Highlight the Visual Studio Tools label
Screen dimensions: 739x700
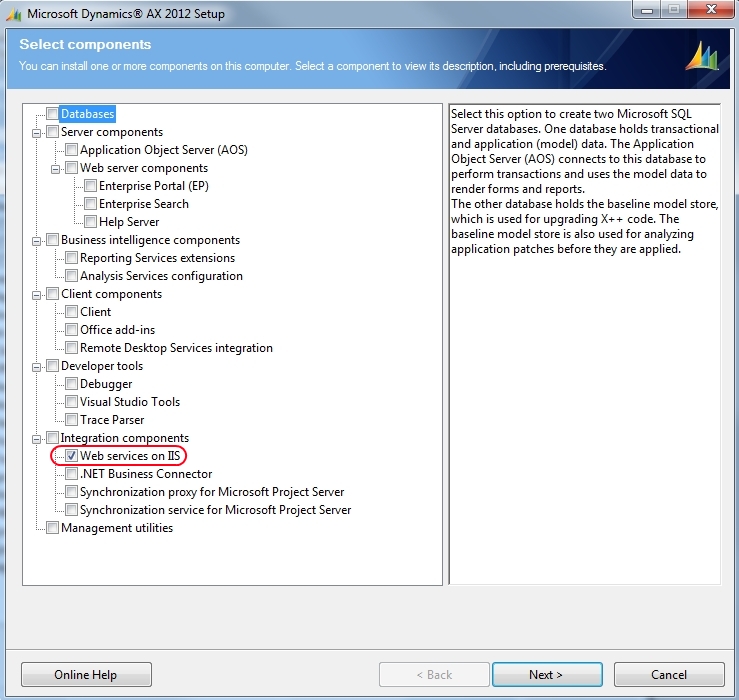(130, 402)
